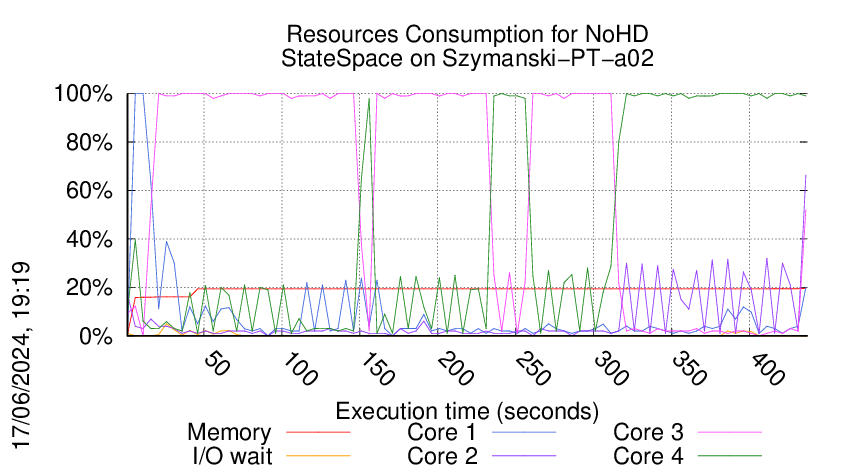Click the pink Core 3 legend line sample
The height and width of the screenshot is (475, 850).
[730, 432]
